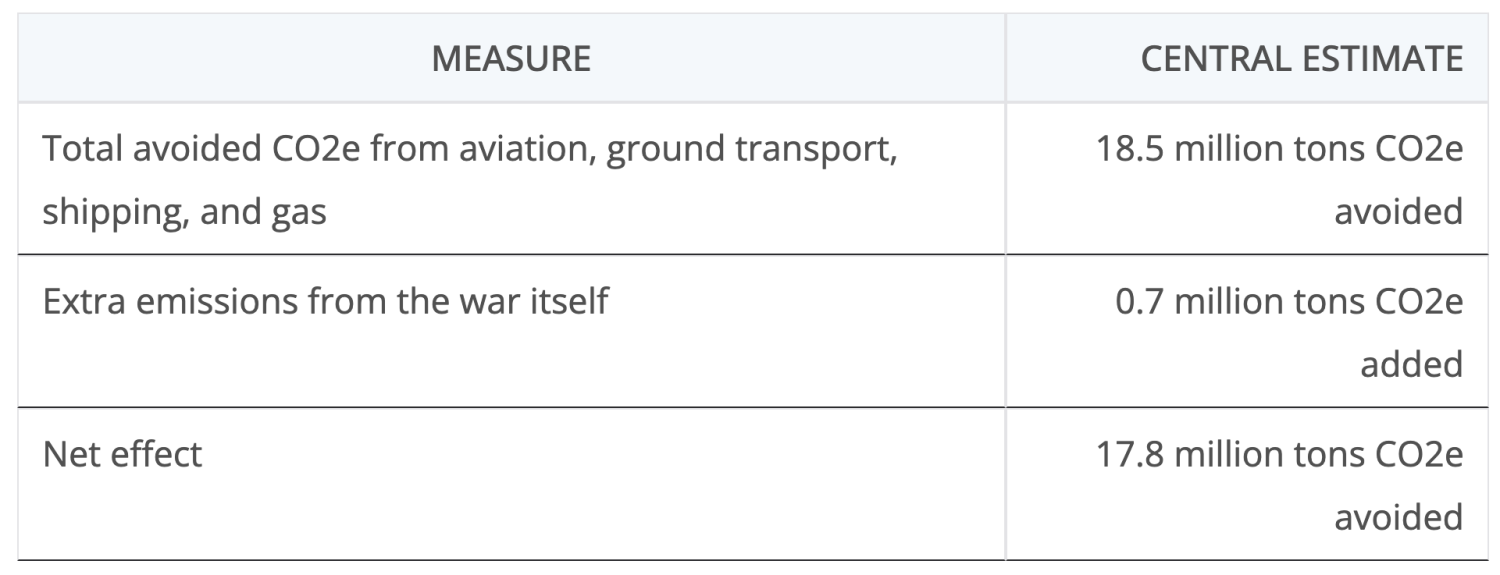The image size is (1500, 575).
Task: Click the 17.8 million tons CO2e value
Action: point(1279,454)
